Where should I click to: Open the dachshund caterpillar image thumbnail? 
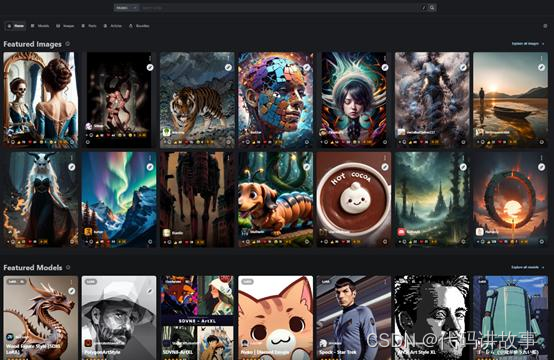[x=275, y=200]
